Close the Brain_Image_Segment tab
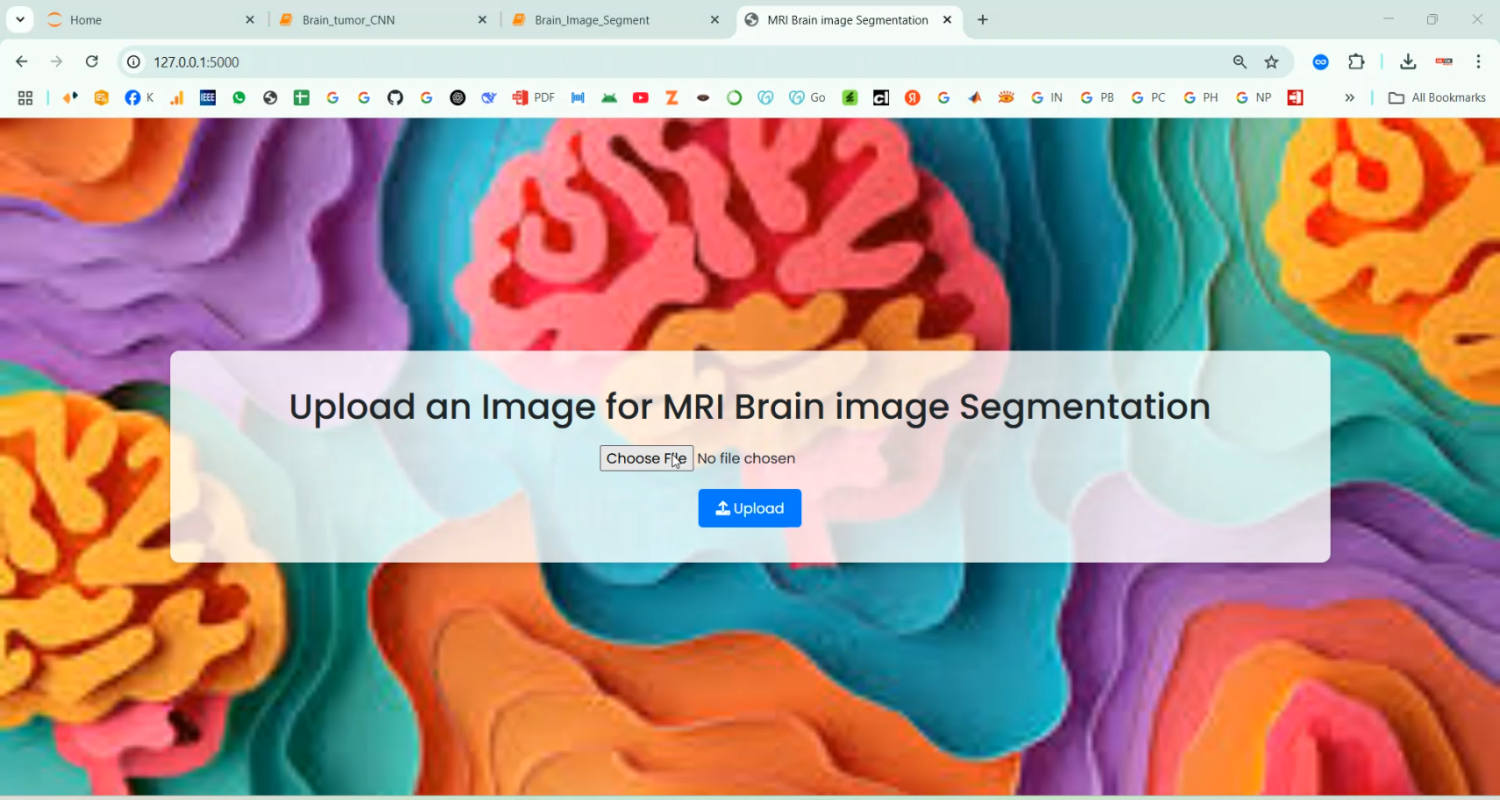Viewport: 1500px width, 800px height. pyautogui.click(x=715, y=20)
